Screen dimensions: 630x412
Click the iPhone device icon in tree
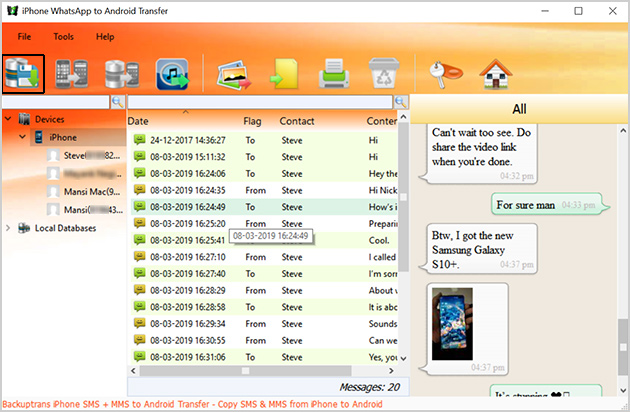(x=39, y=137)
